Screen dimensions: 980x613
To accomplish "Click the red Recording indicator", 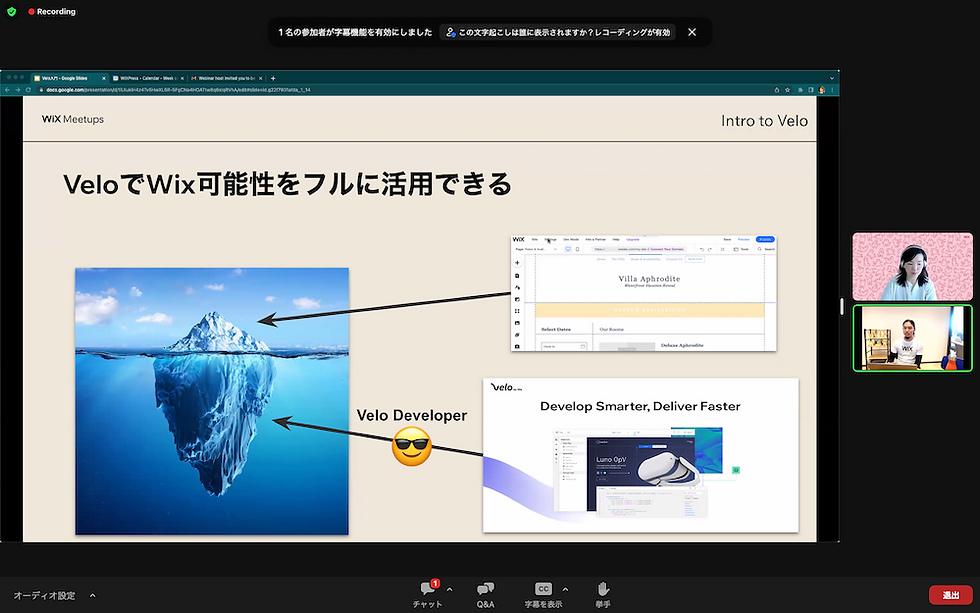I will click(x=52, y=11).
